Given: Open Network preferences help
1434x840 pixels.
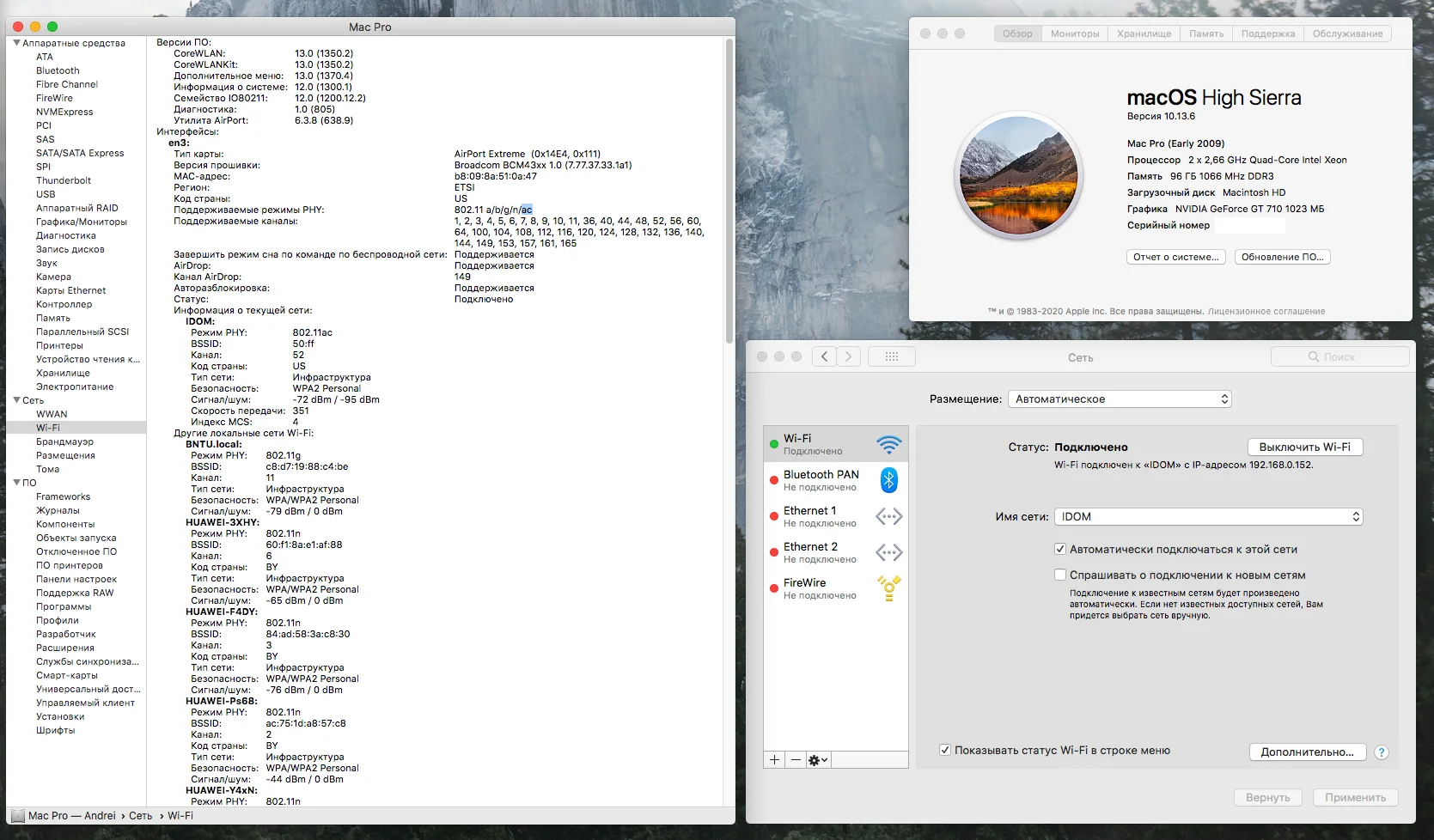Looking at the screenshot, I should (1382, 752).
